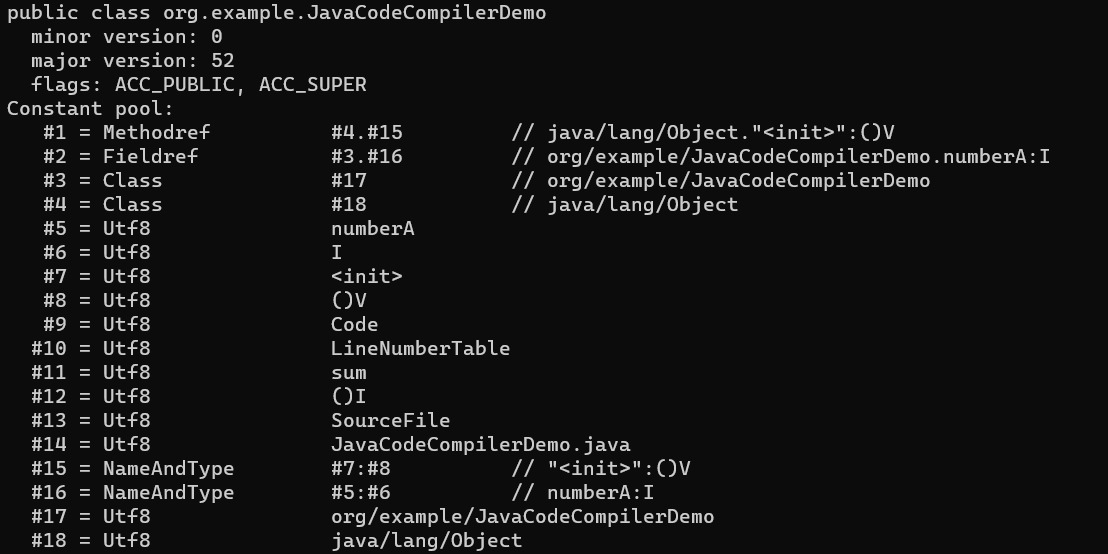Click the Code Utf8 value at #9
Screen dimensions: 1108x554
tap(354, 325)
